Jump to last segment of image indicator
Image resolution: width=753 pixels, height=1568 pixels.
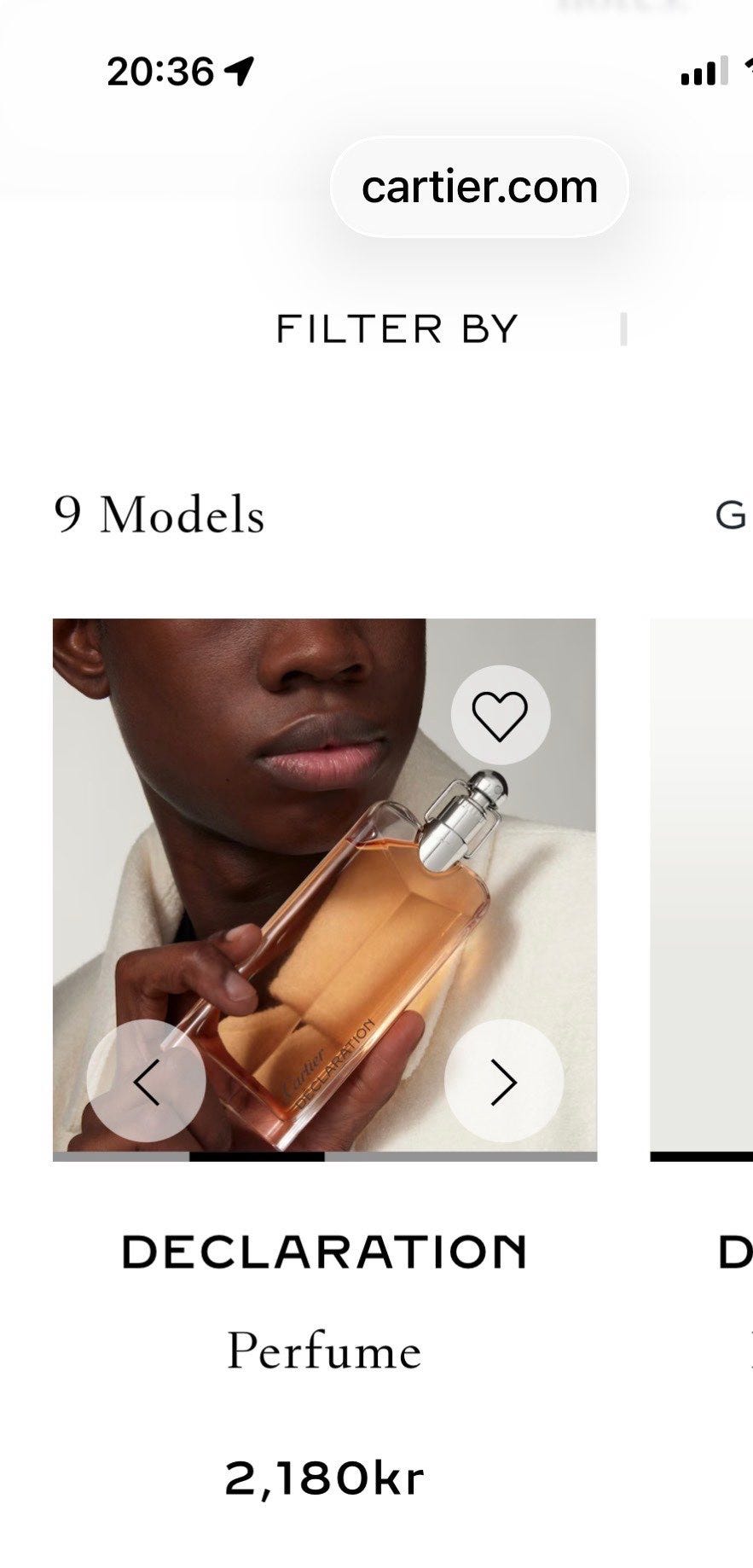coord(460,1157)
